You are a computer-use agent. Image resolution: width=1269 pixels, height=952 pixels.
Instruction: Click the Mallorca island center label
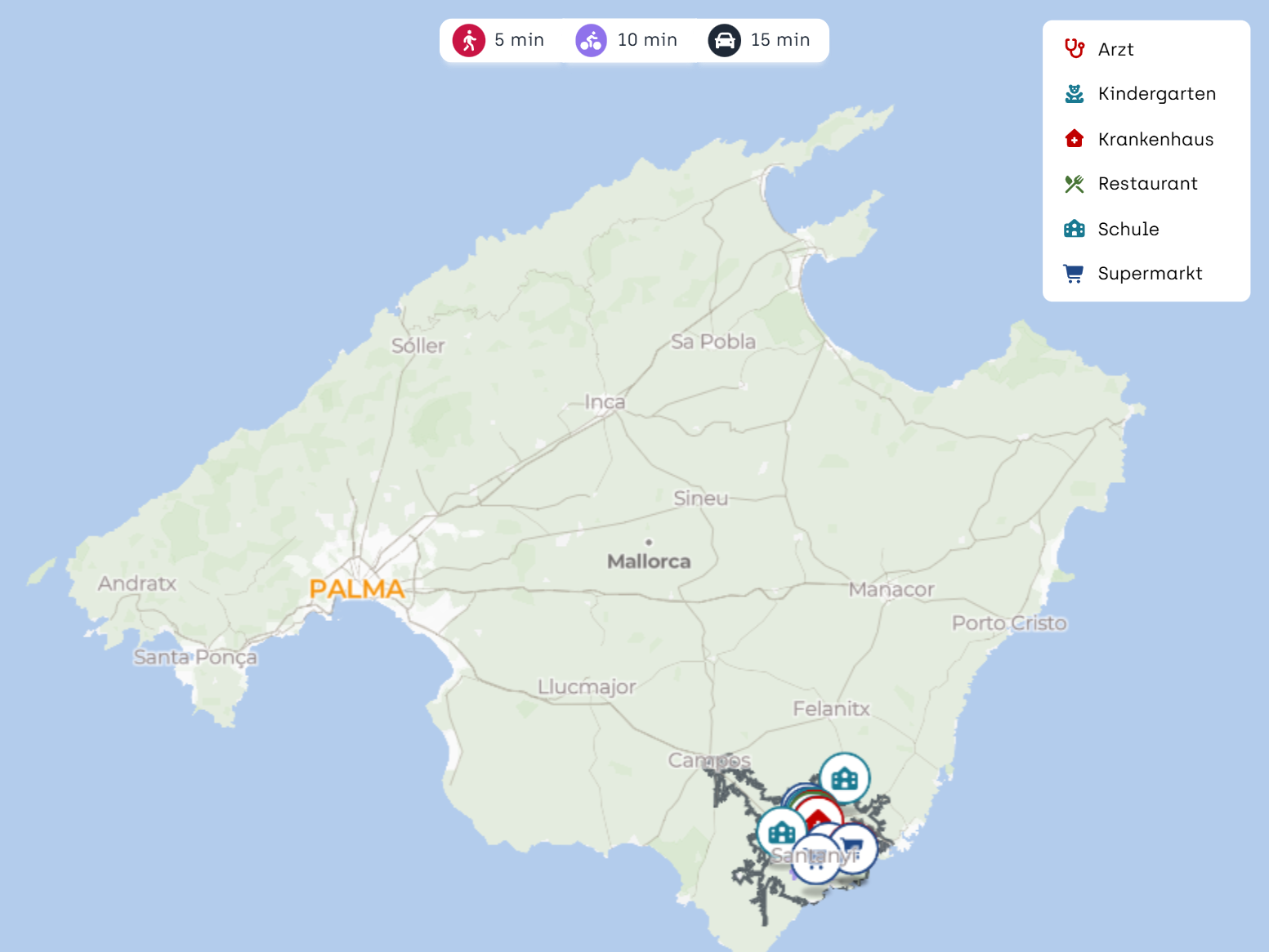coord(649,561)
